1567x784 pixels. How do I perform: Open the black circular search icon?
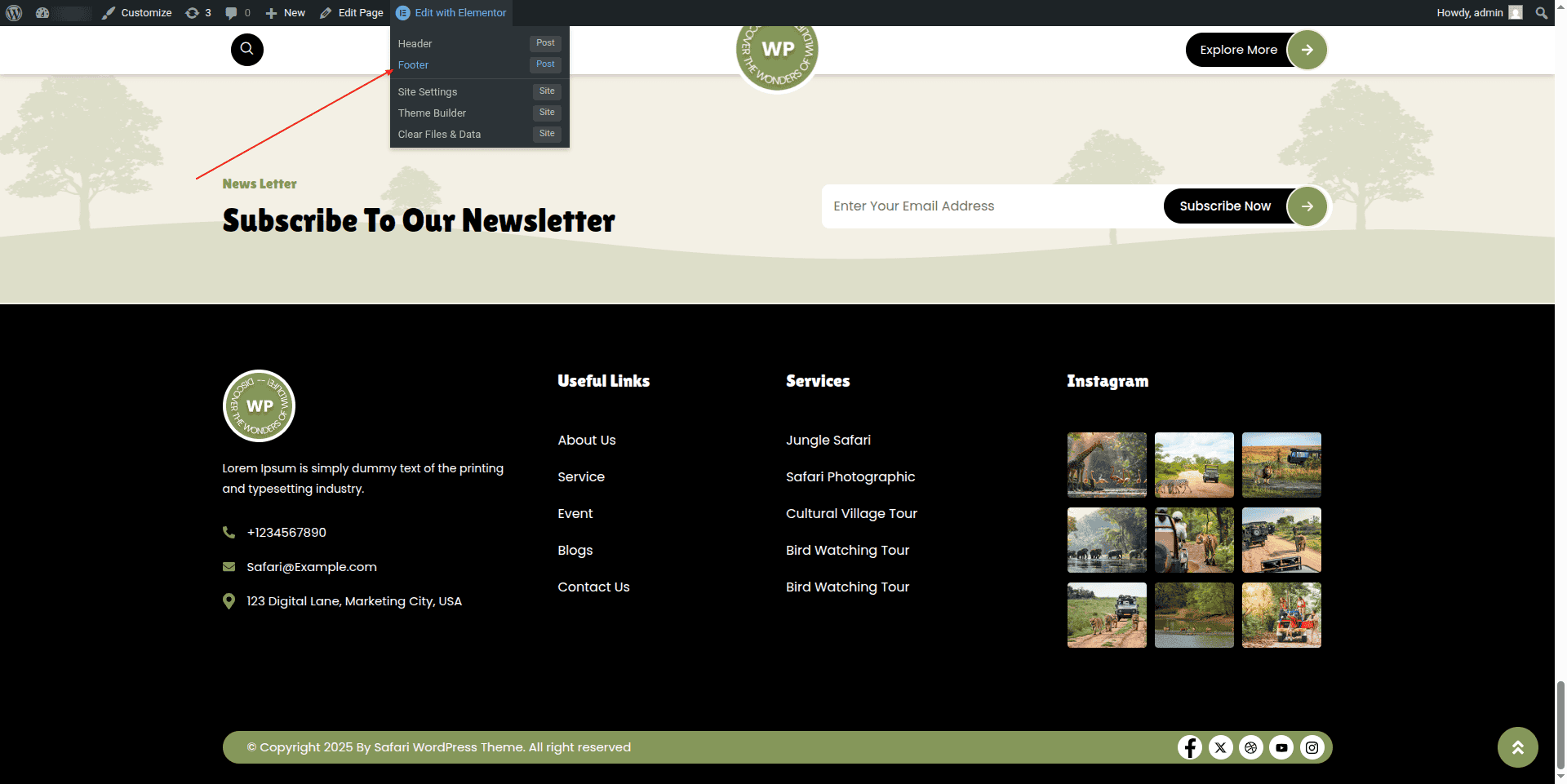(246, 50)
